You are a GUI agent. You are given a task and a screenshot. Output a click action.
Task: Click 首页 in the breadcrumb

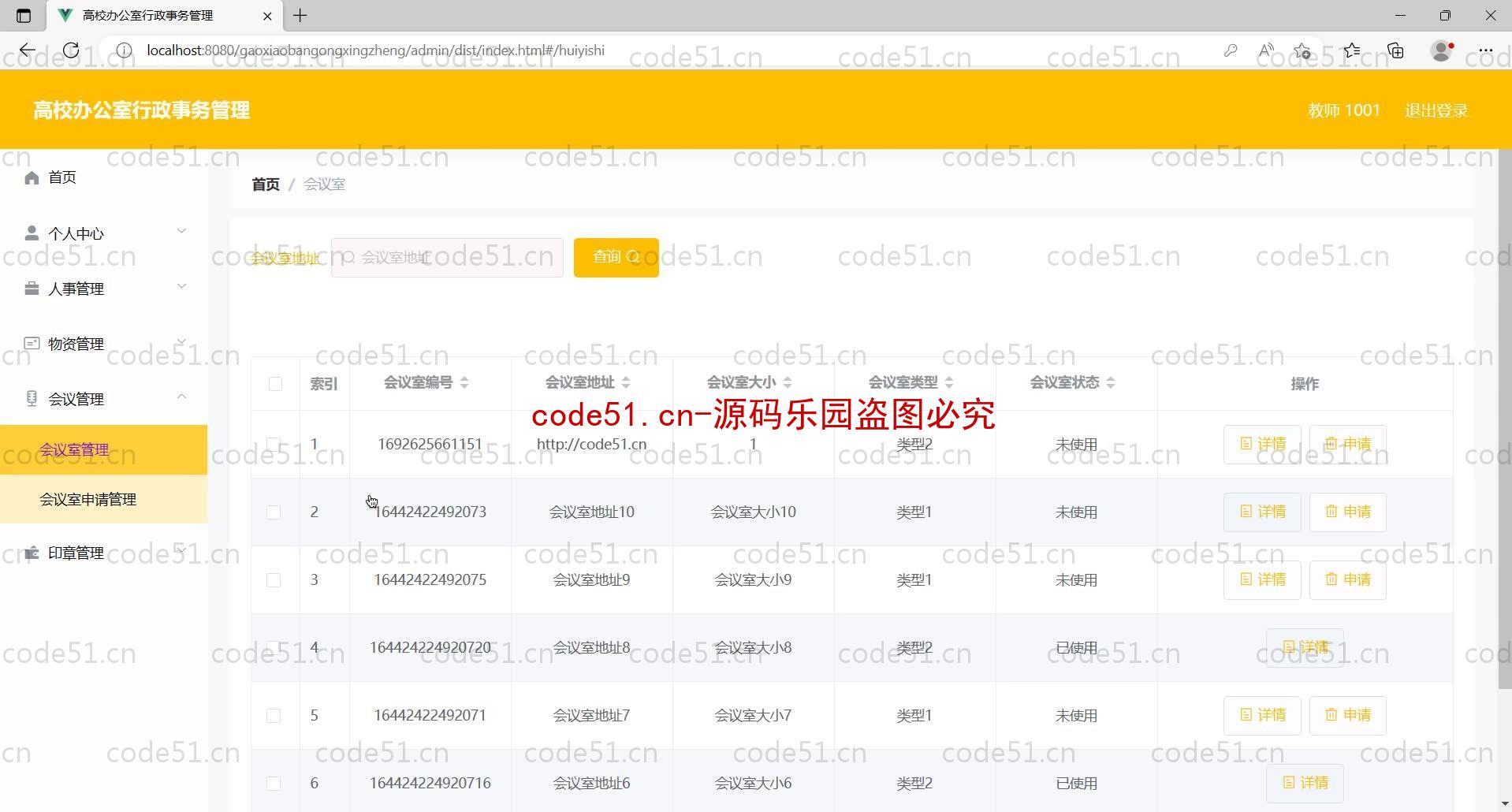pyautogui.click(x=266, y=184)
